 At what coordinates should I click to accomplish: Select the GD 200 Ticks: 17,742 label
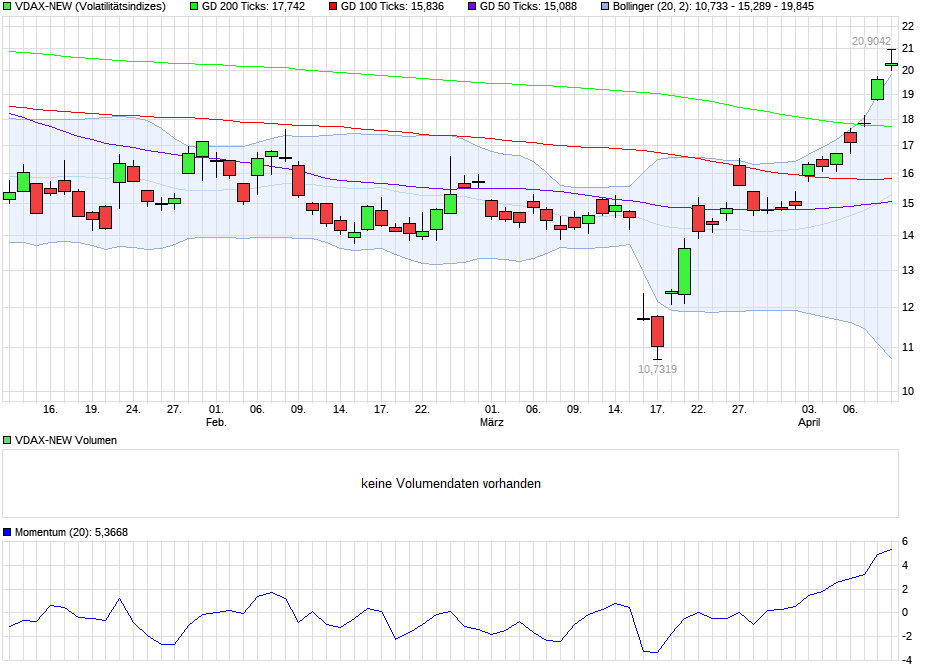click(x=254, y=7)
